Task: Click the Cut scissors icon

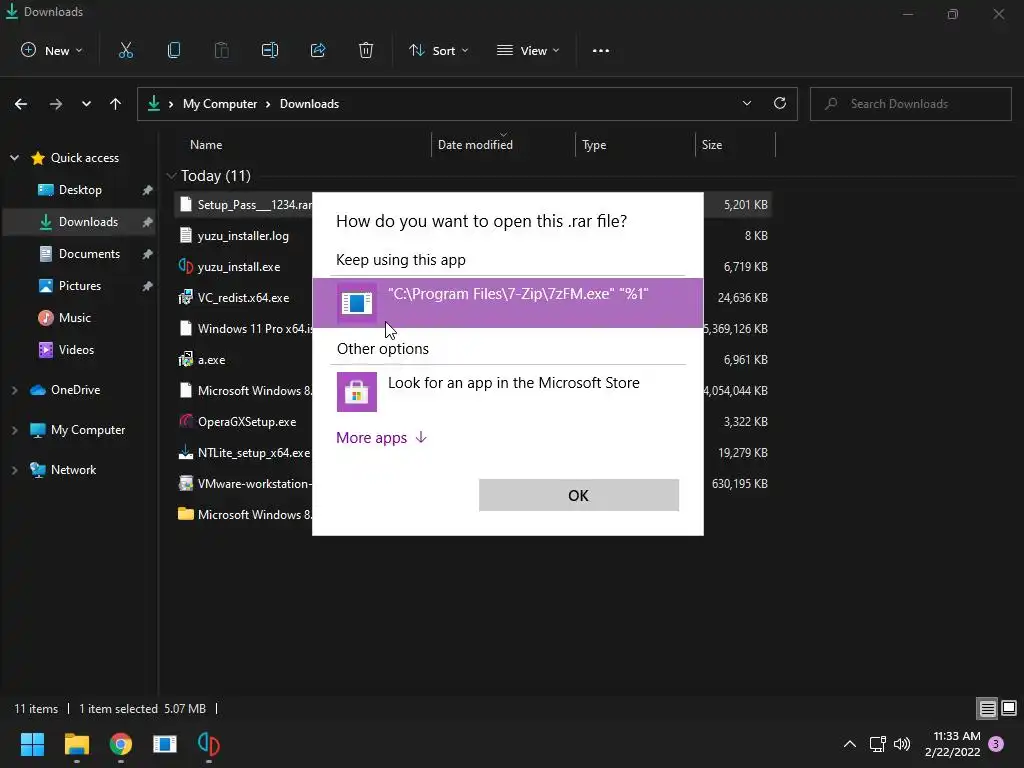Action: point(125,50)
